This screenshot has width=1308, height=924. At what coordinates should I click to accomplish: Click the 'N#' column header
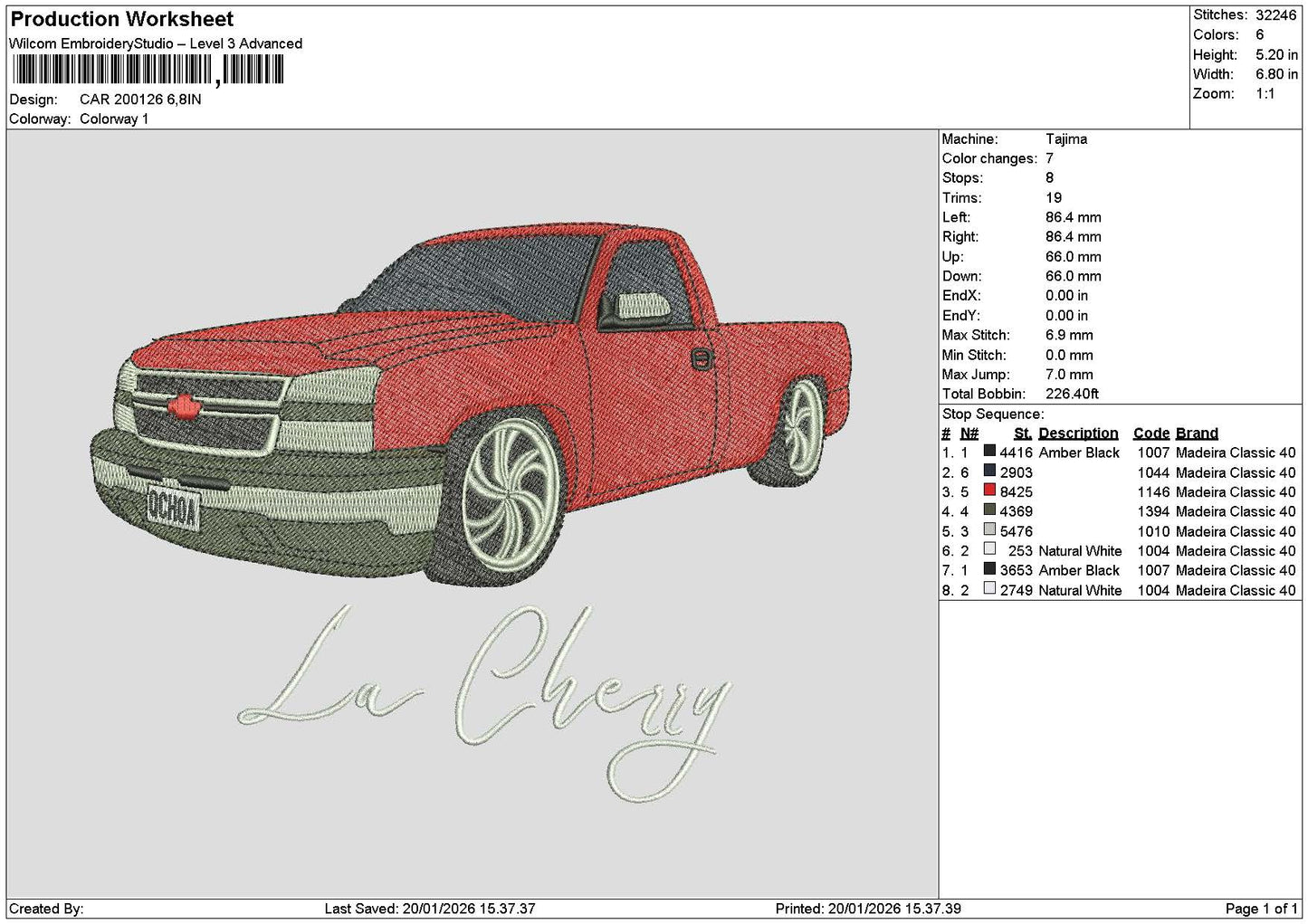coord(969,433)
